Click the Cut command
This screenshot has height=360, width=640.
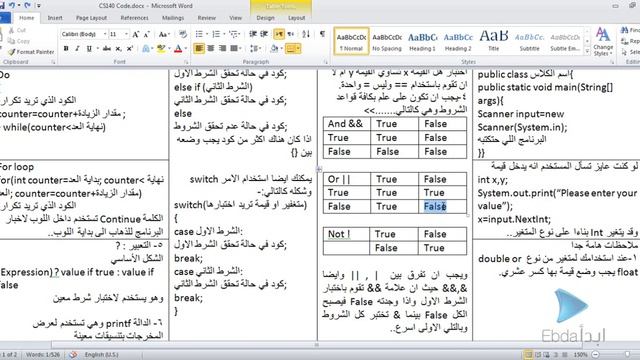18,30
